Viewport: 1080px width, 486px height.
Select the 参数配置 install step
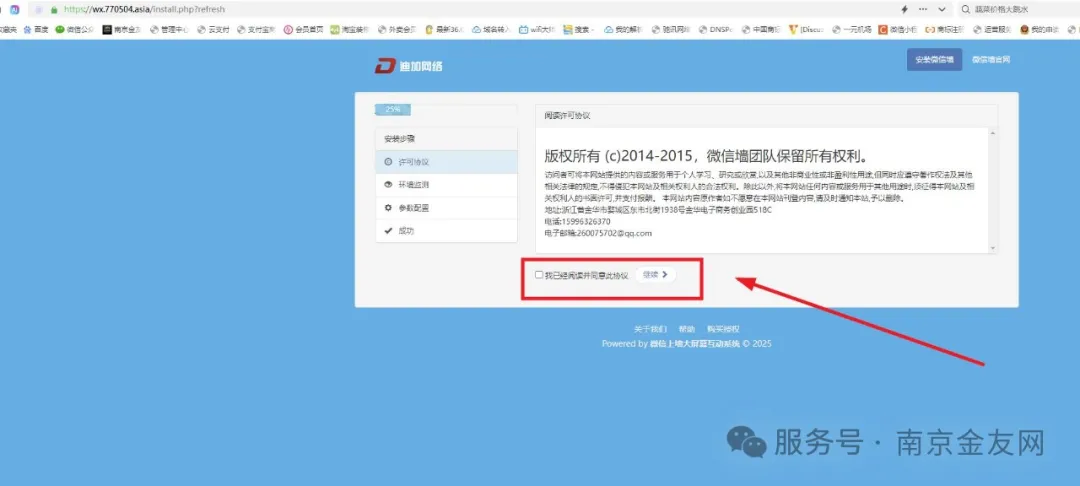[x=446, y=208]
